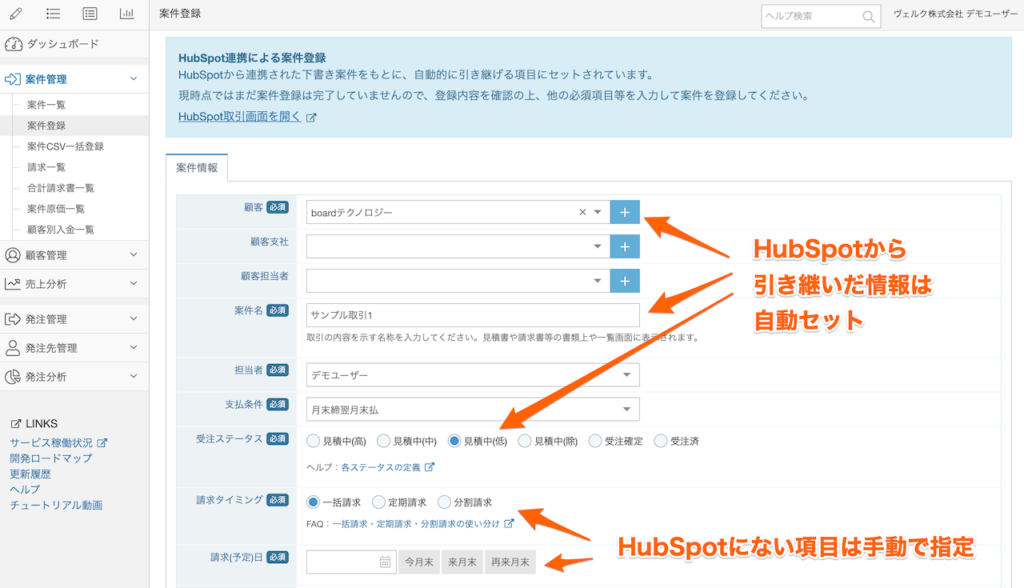Open the 開発ロードマップ link
1024x588 pixels.
point(51,458)
